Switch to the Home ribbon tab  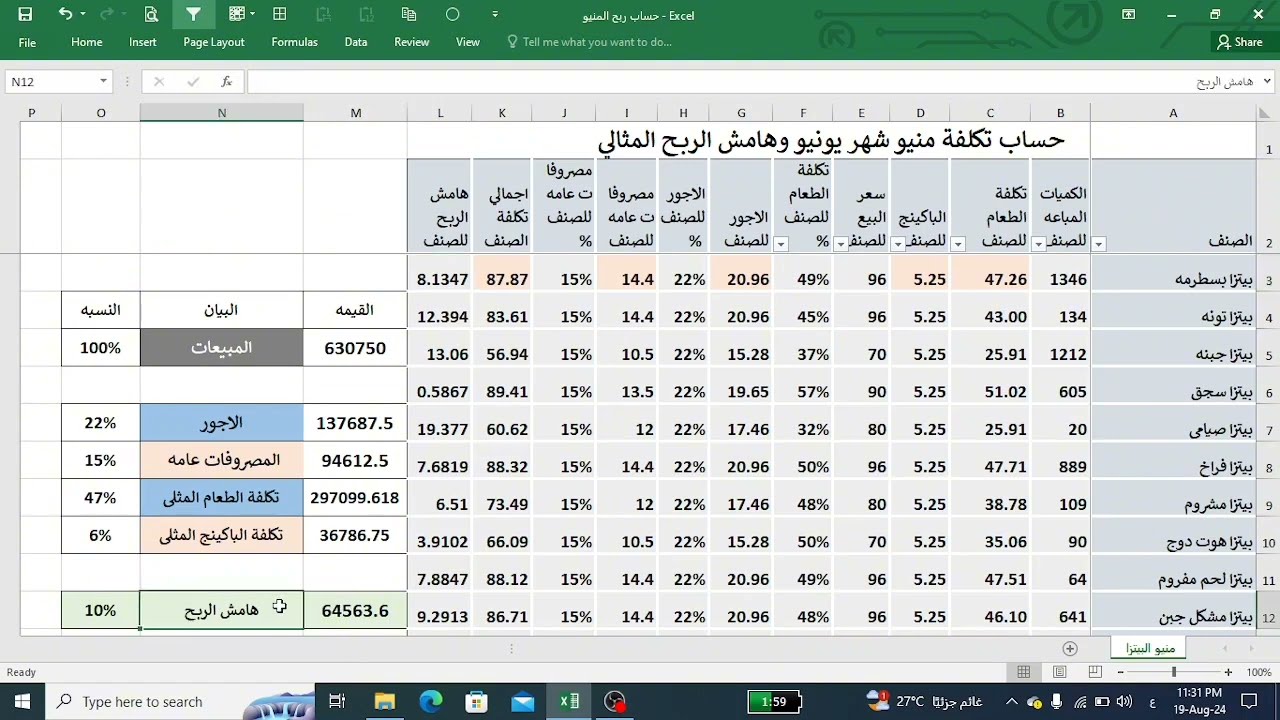click(x=87, y=42)
